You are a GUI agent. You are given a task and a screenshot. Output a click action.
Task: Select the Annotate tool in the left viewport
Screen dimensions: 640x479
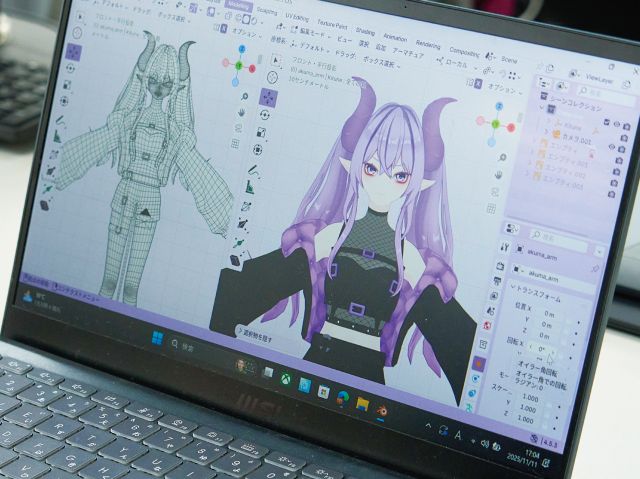pyautogui.click(x=60, y=121)
